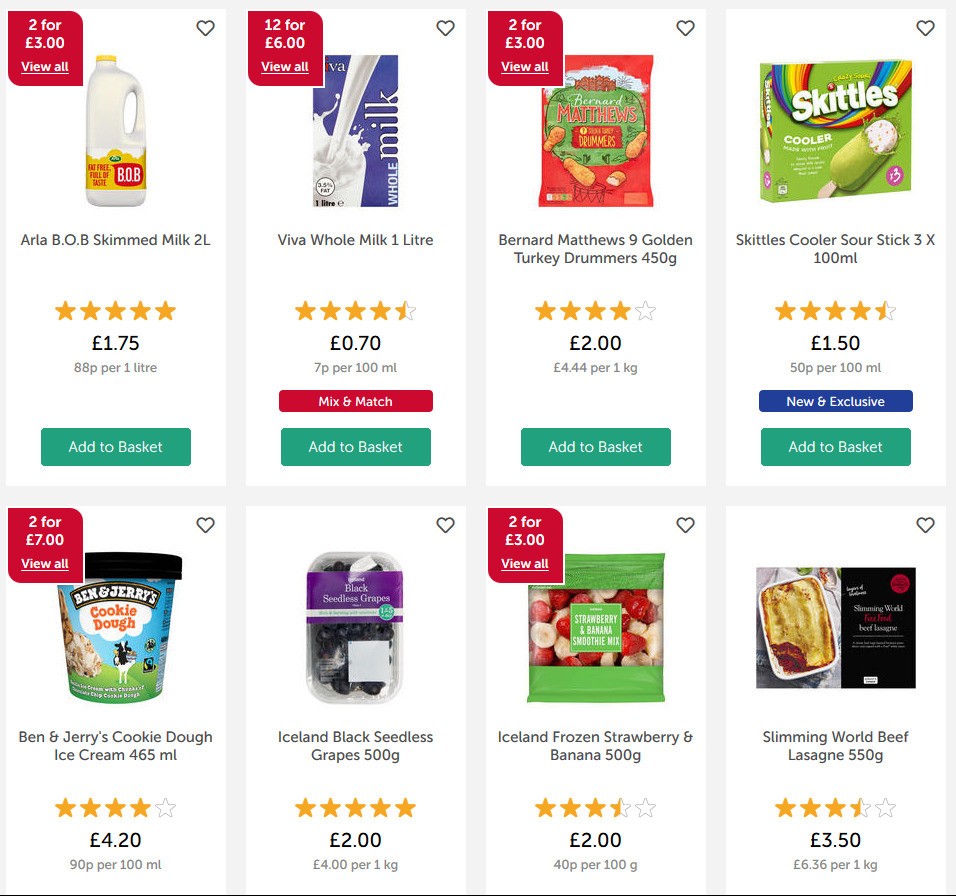
Task: Favourite the Frozen Strawberry & Banana mix
Action: 686,525
